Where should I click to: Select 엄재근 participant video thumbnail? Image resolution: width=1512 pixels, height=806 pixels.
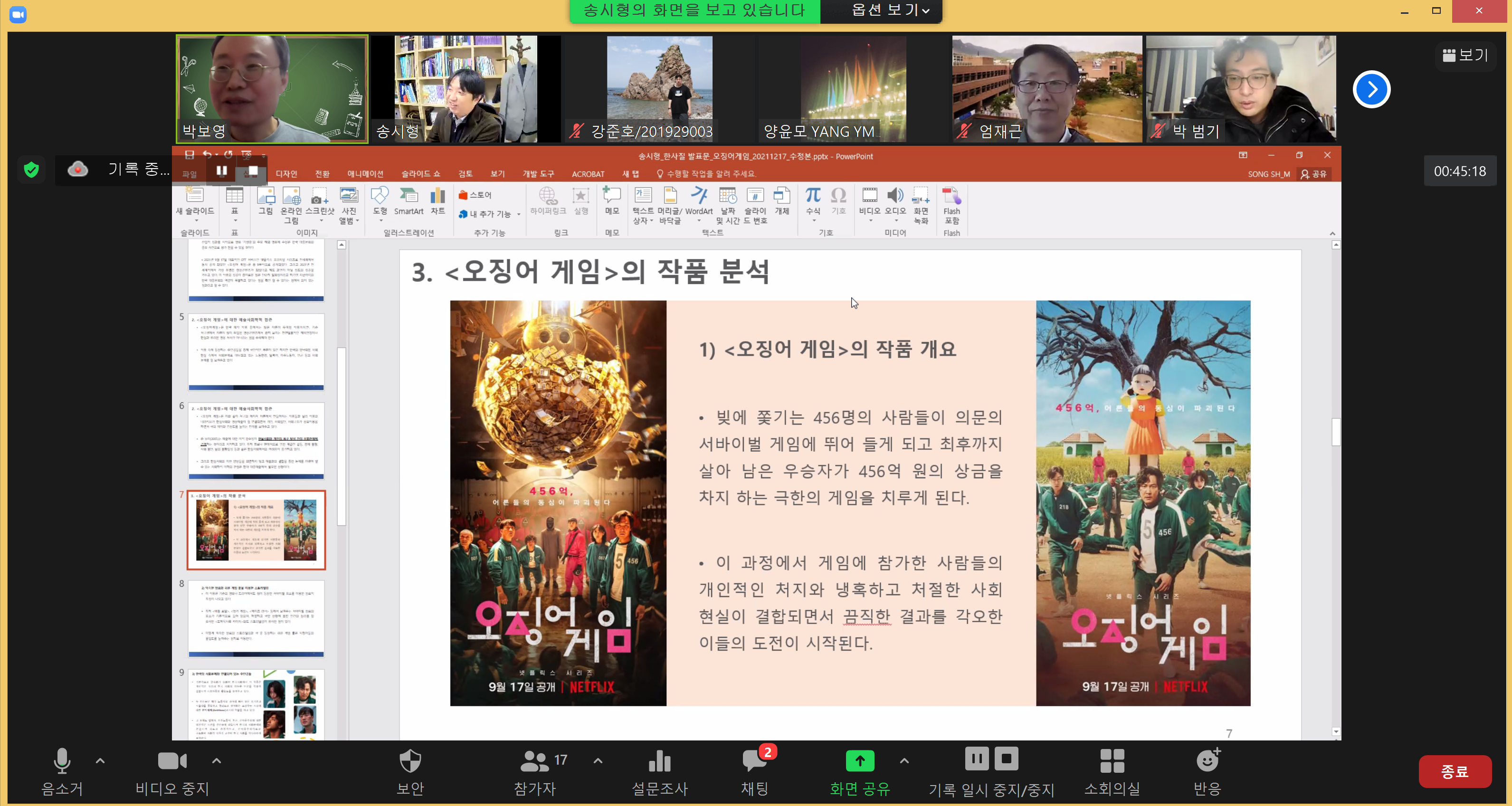[1047, 89]
